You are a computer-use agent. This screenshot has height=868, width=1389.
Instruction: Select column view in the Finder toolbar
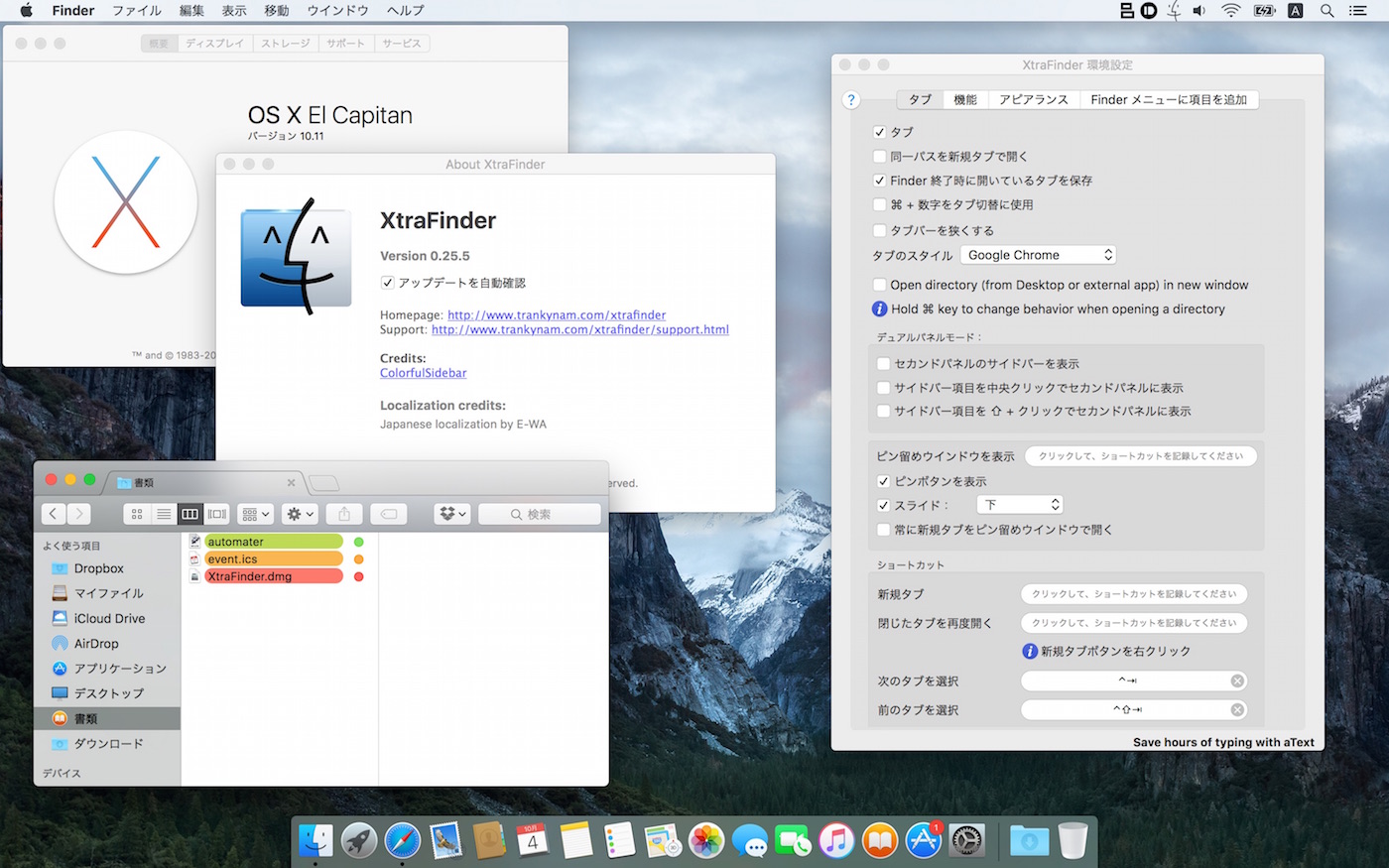(x=190, y=514)
